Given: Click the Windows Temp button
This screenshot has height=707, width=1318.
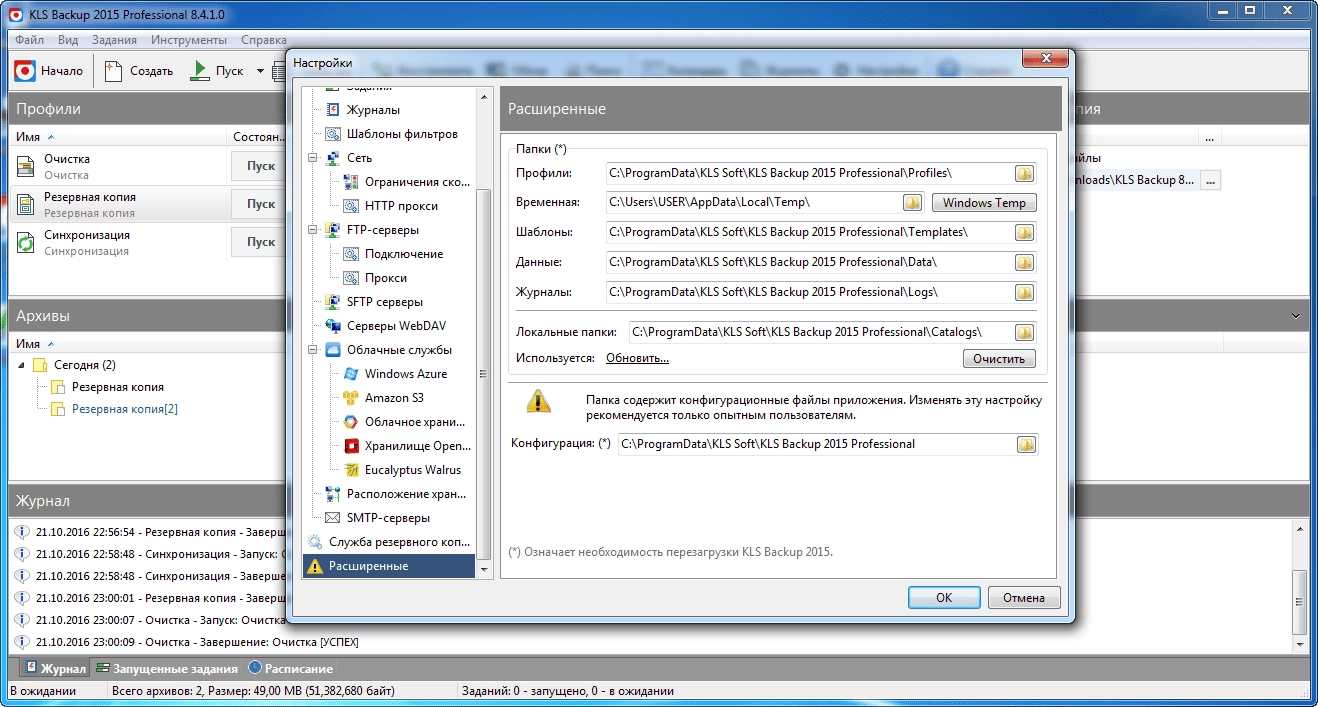Looking at the screenshot, I should click(984, 203).
